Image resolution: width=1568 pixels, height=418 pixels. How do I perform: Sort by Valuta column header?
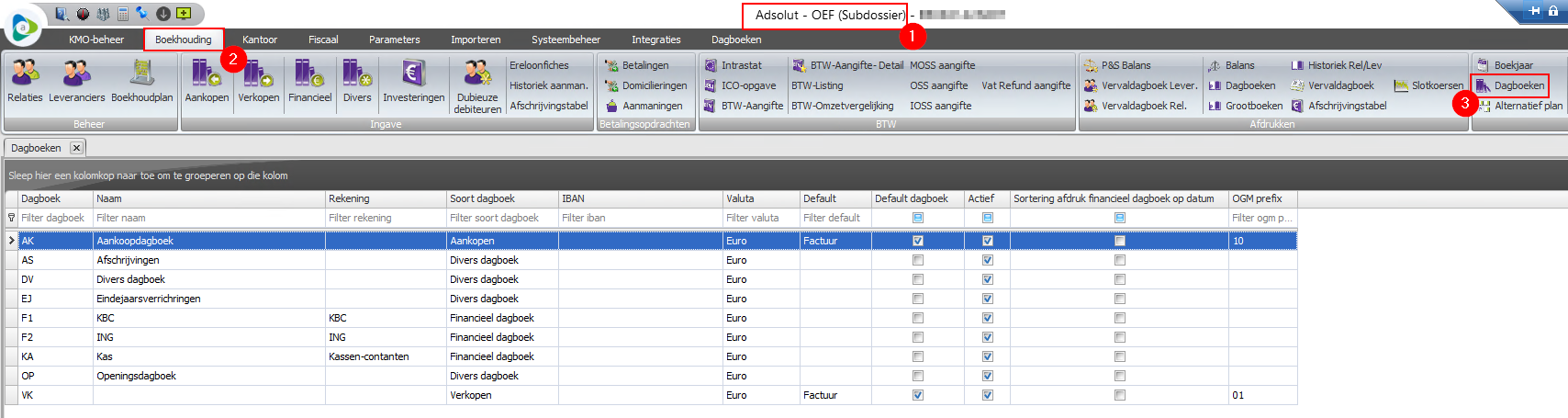coord(761,198)
